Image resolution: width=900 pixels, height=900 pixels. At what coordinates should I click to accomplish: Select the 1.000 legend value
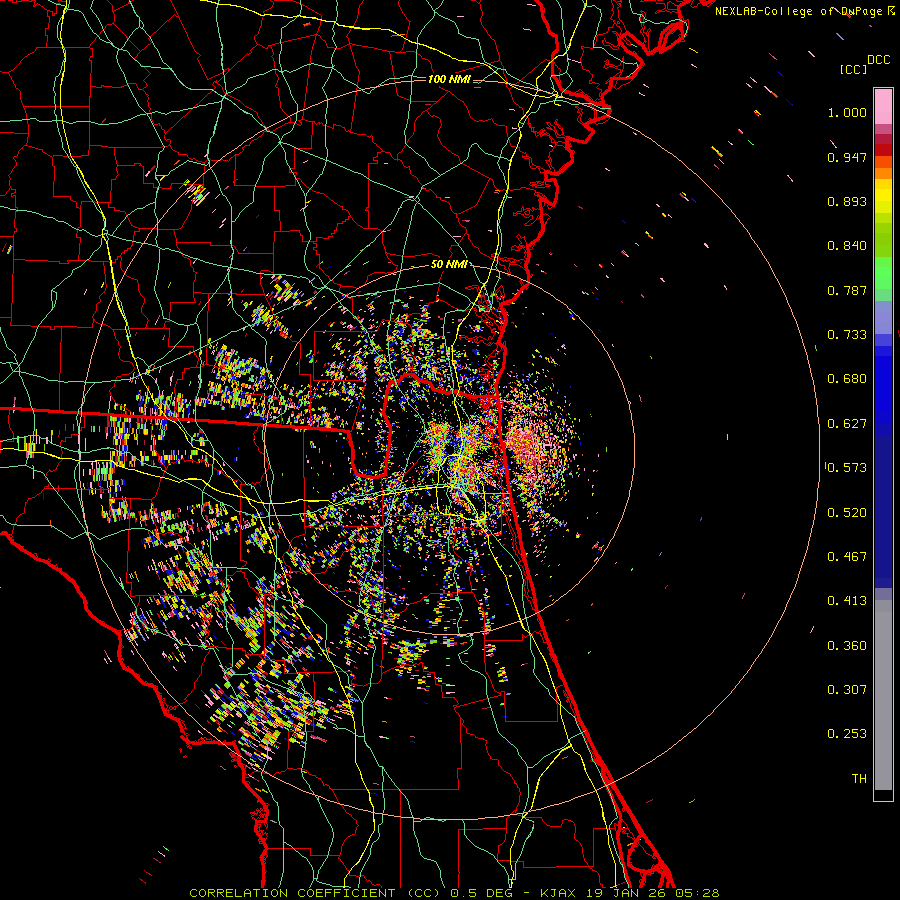point(847,112)
